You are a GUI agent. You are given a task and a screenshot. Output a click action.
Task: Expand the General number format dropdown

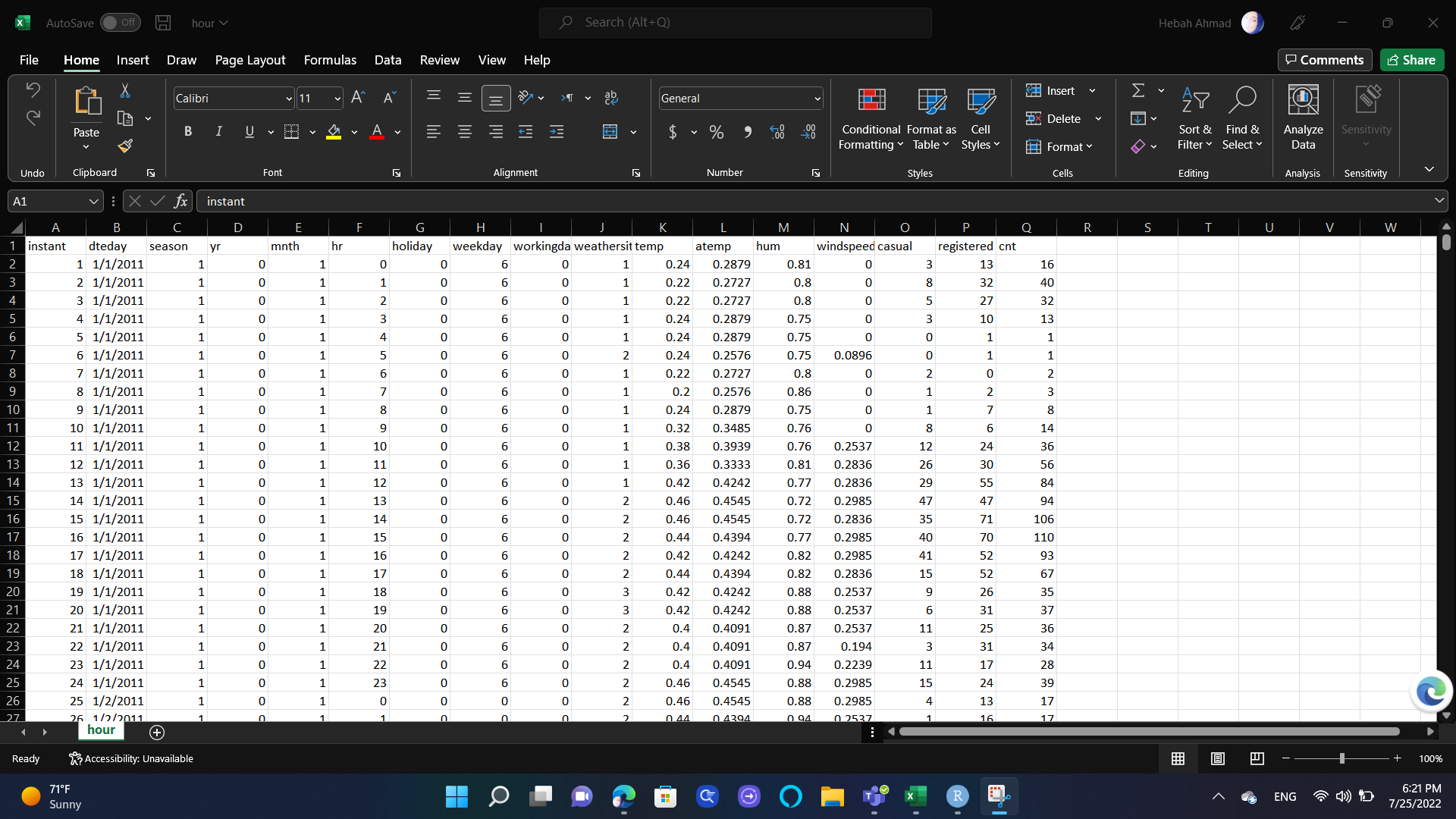click(817, 99)
